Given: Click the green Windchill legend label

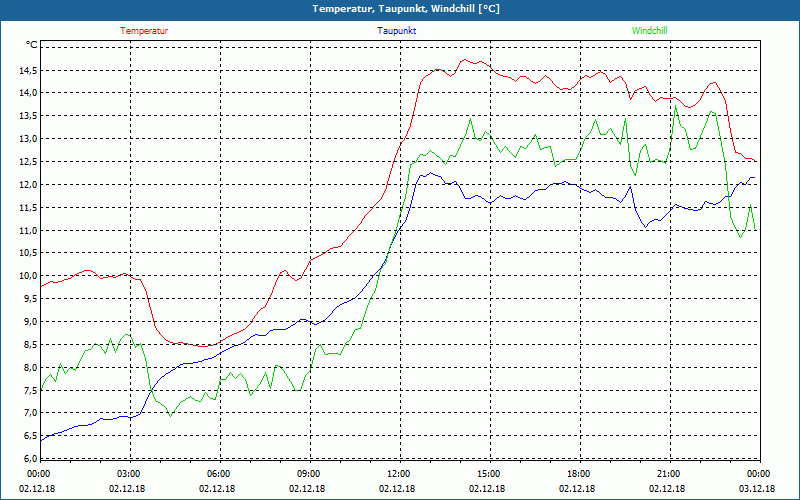Looking at the screenshot, I should (649, 31).
